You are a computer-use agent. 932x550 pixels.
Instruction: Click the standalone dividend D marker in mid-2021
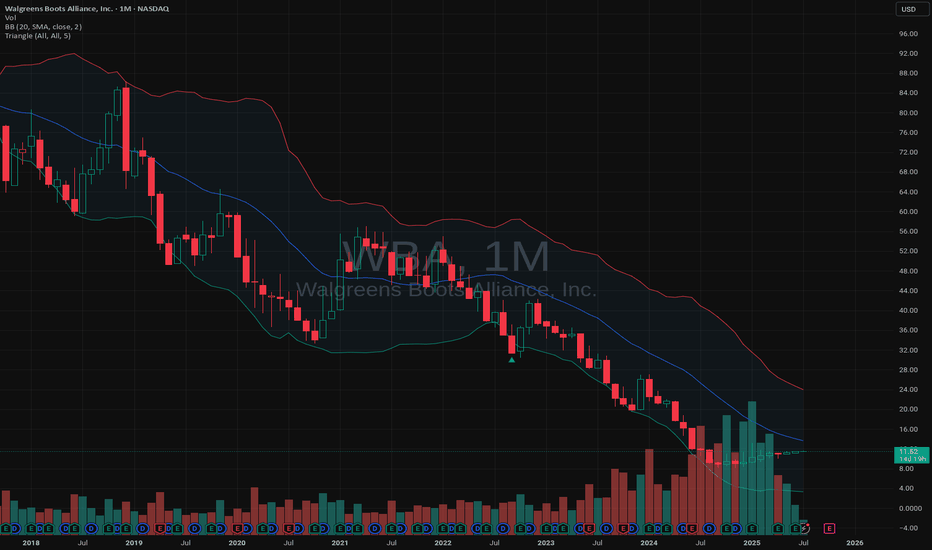point(375,528)
